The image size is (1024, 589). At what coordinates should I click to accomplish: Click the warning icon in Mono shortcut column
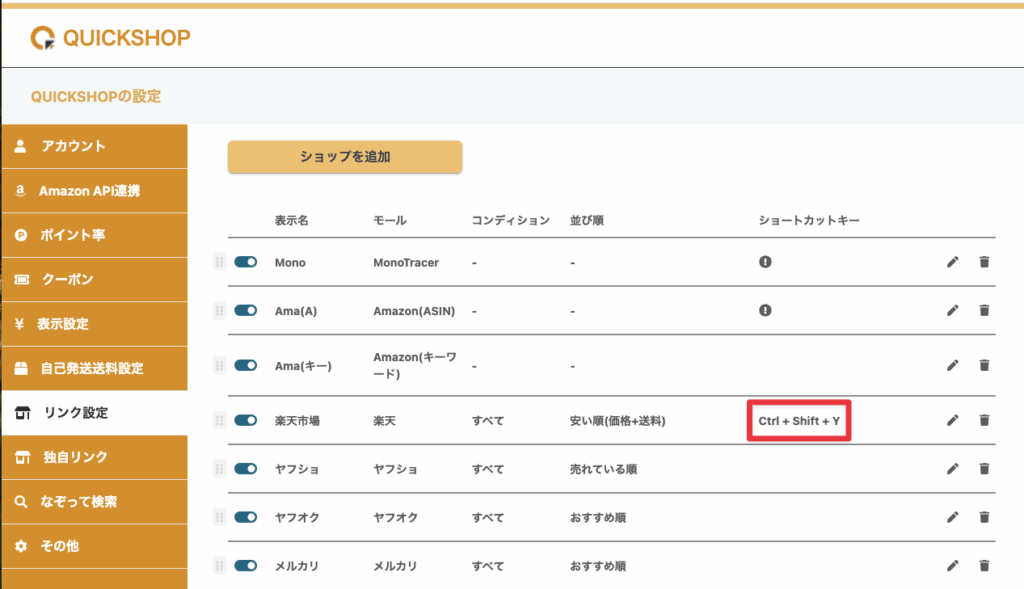pyautogui.click(x=765, y=262)
